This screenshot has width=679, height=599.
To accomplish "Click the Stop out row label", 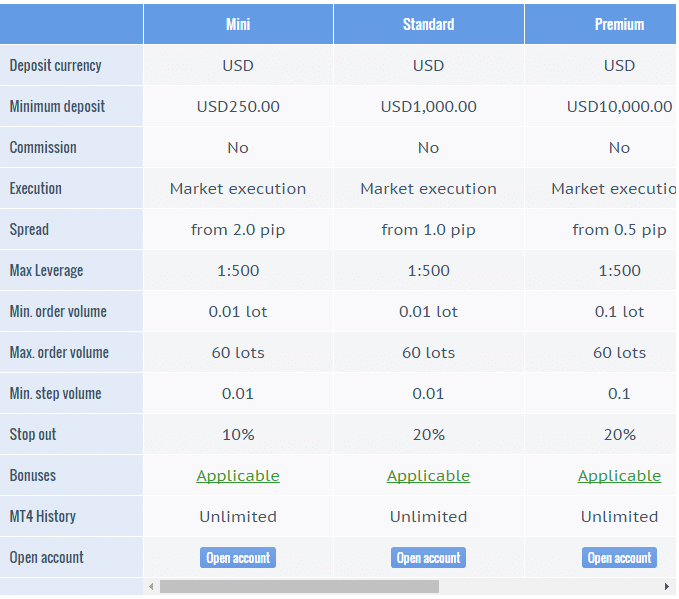I will coord(33,434).
